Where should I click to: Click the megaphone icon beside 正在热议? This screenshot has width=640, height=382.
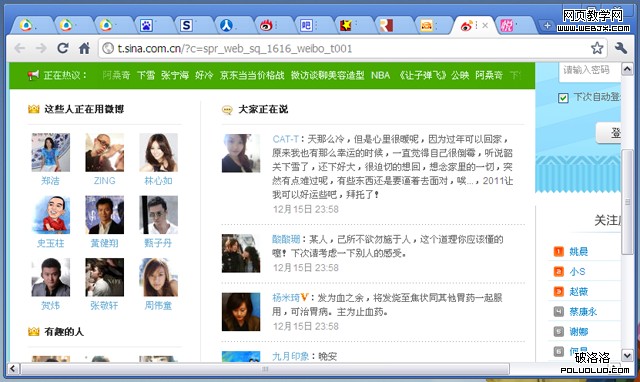coord(33,75)
